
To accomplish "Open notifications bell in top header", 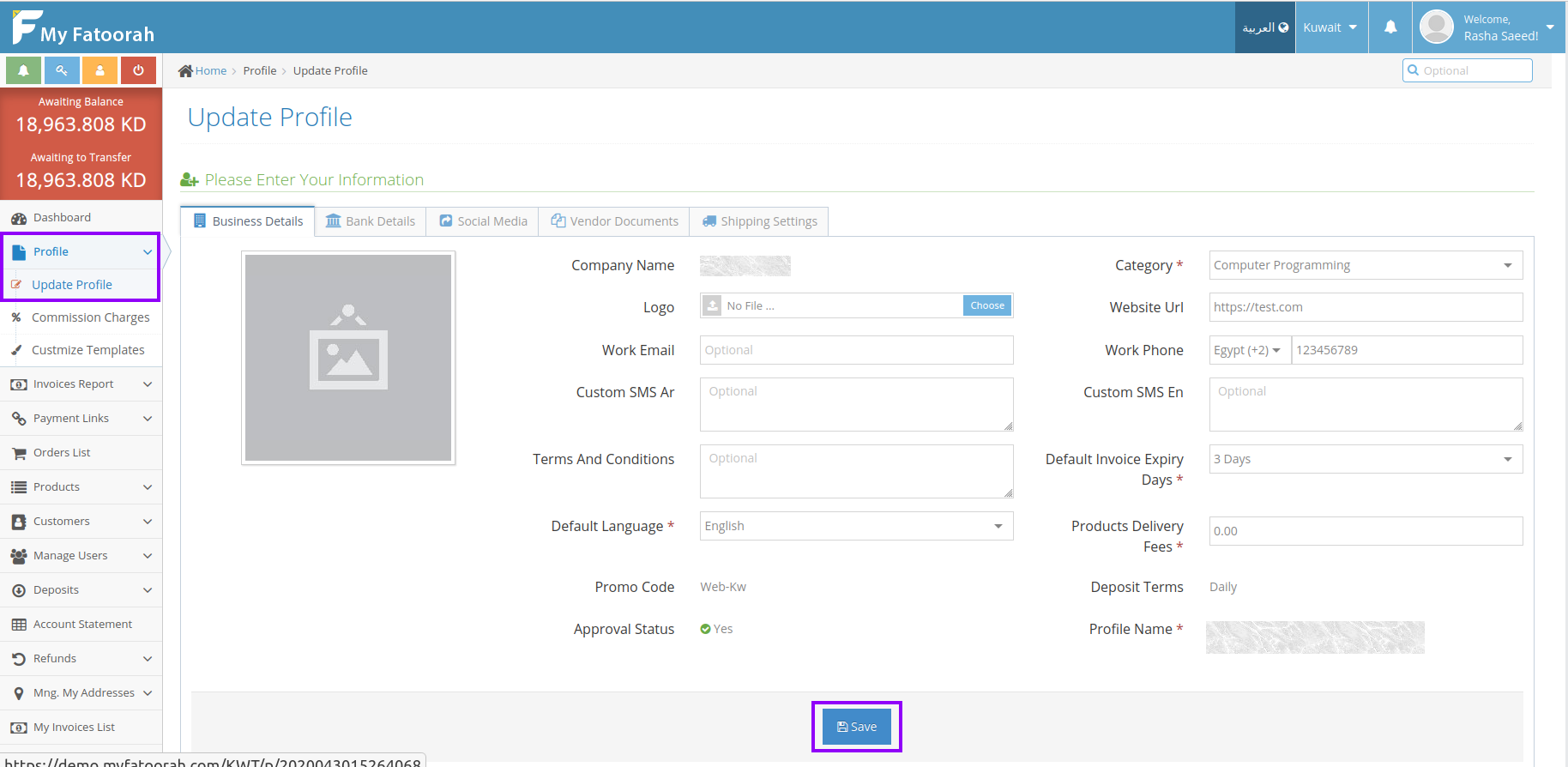I will (x=1390, y=27).
